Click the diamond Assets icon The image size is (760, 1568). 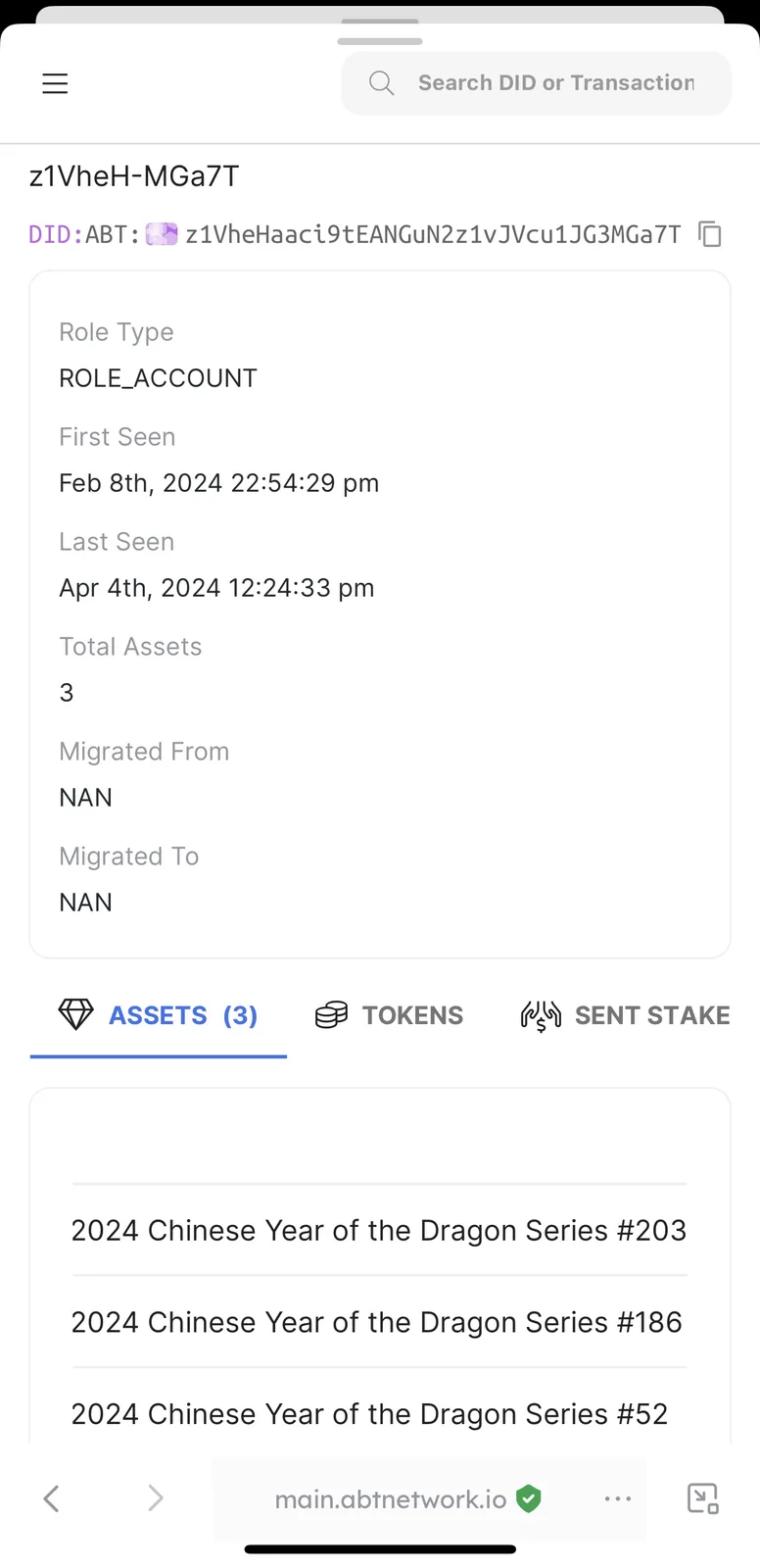click(75, 1015)
